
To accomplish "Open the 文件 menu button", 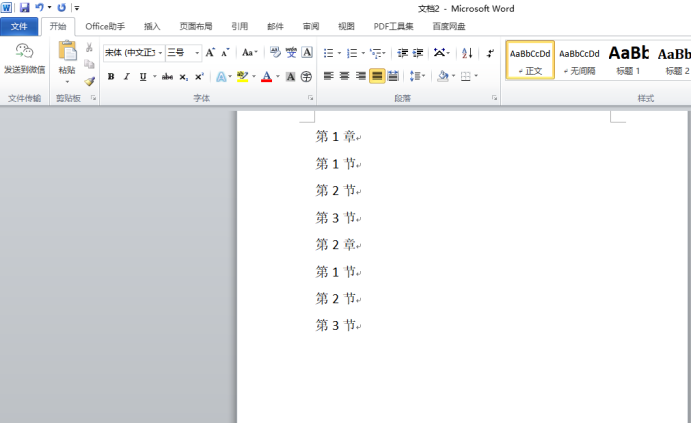I will [x=19, y=27].
